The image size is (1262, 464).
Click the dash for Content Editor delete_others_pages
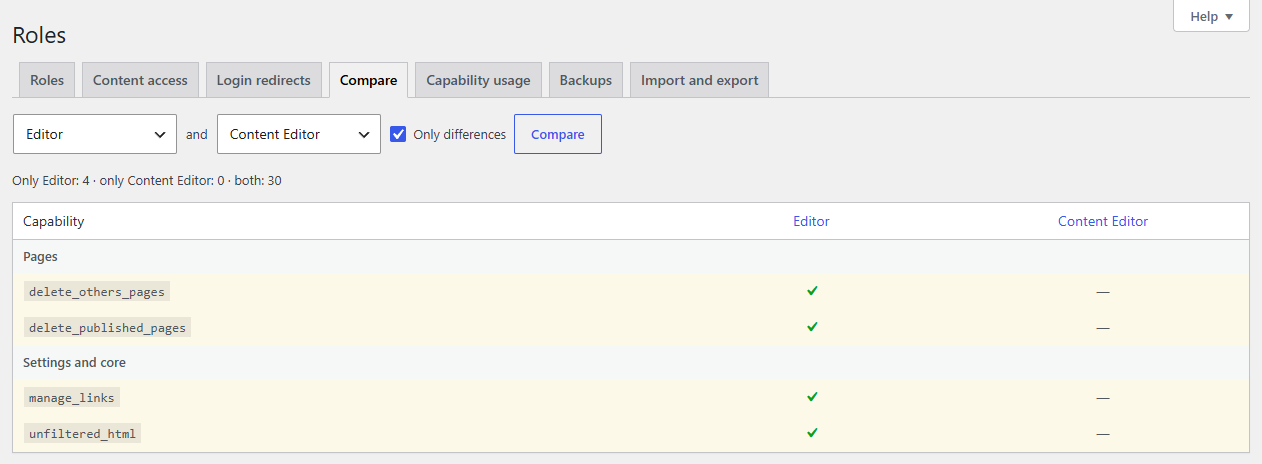(x=1103, y=292)
